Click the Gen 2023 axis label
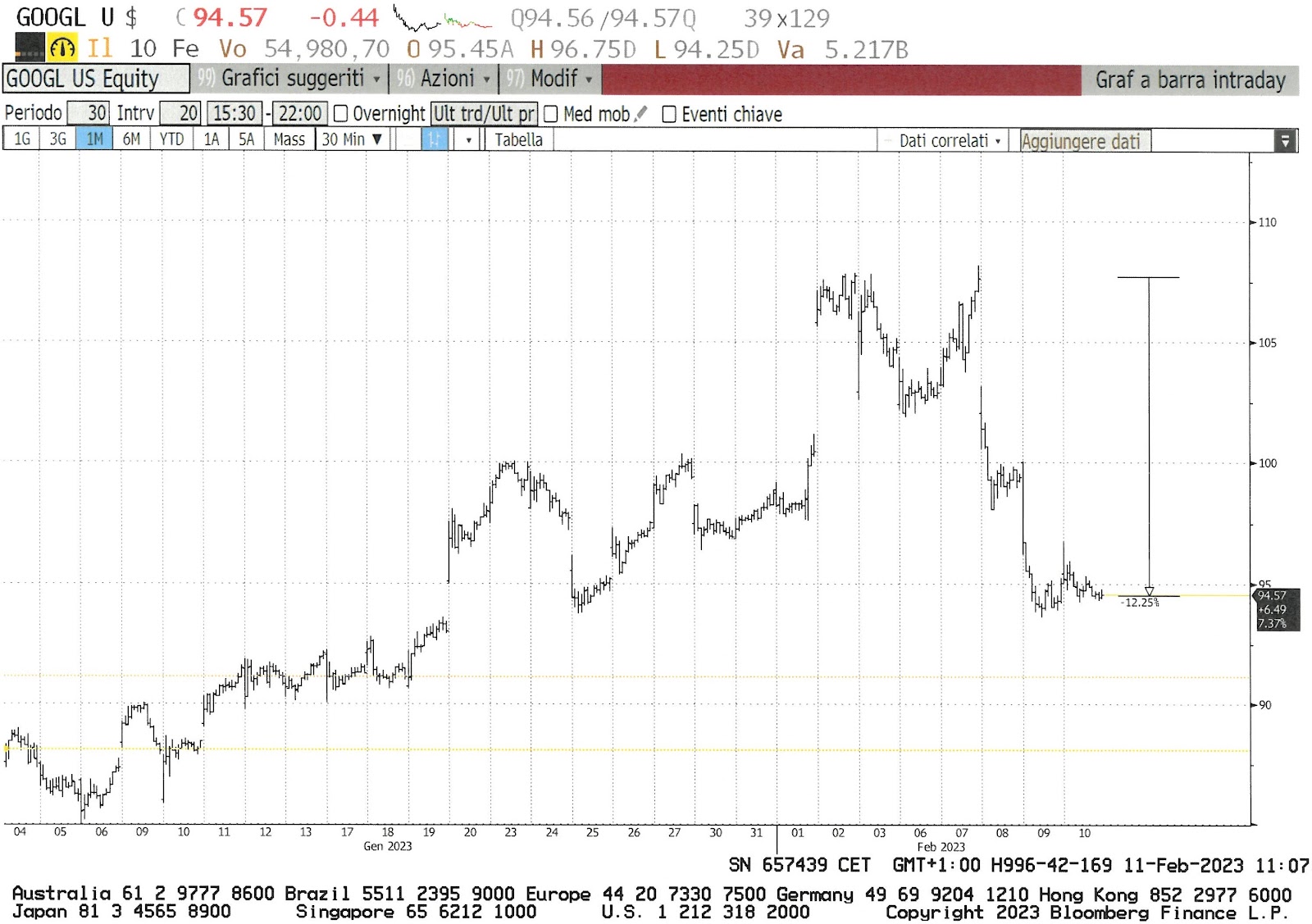This screenshot has height=924, width=1312. [387, 846]
